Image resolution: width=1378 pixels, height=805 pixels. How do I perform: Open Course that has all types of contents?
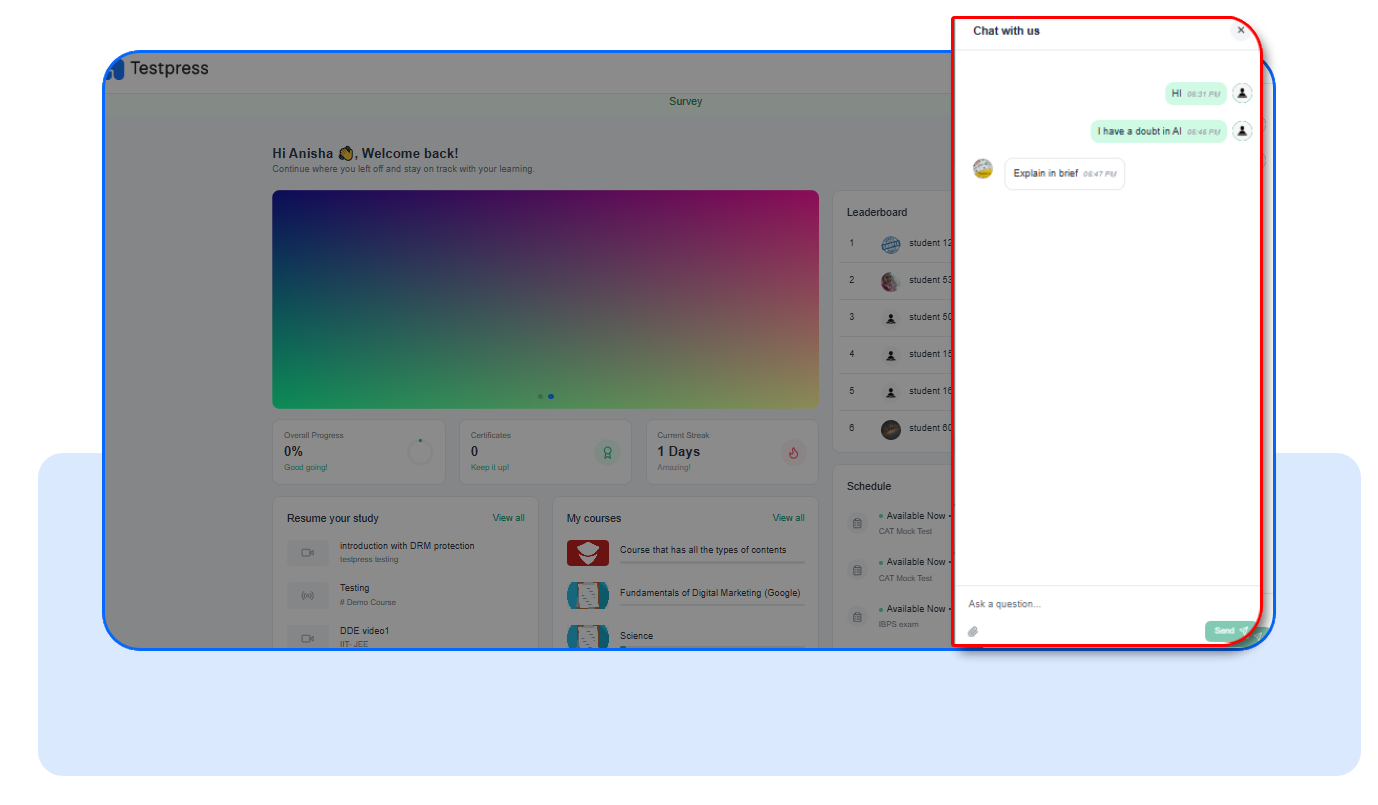tap(703, 550)
